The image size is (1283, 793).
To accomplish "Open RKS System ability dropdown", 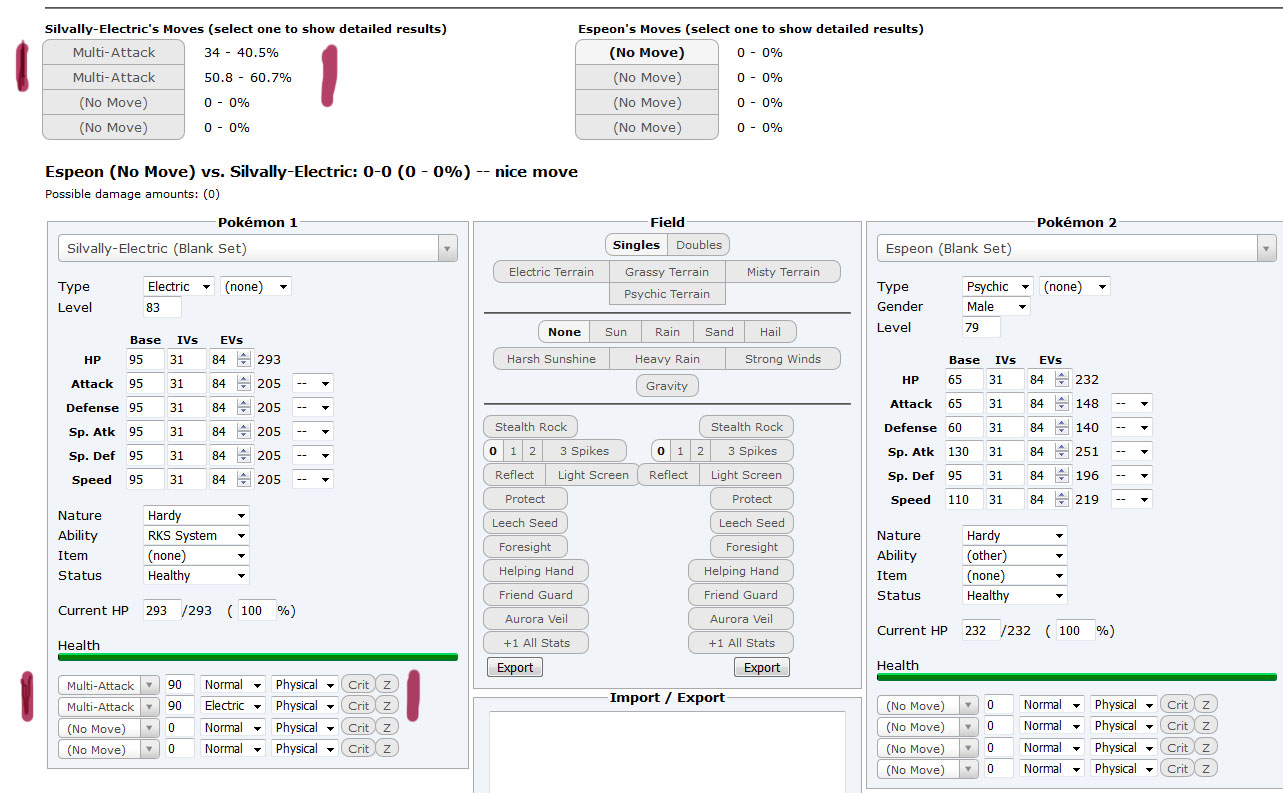I will (x=196, y=536).
